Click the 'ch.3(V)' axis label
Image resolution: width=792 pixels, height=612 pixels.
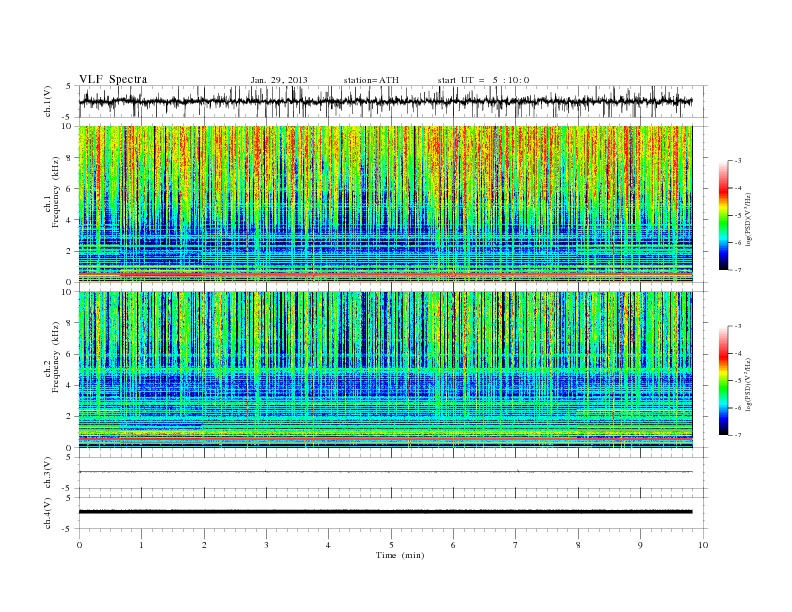[48, 473]
